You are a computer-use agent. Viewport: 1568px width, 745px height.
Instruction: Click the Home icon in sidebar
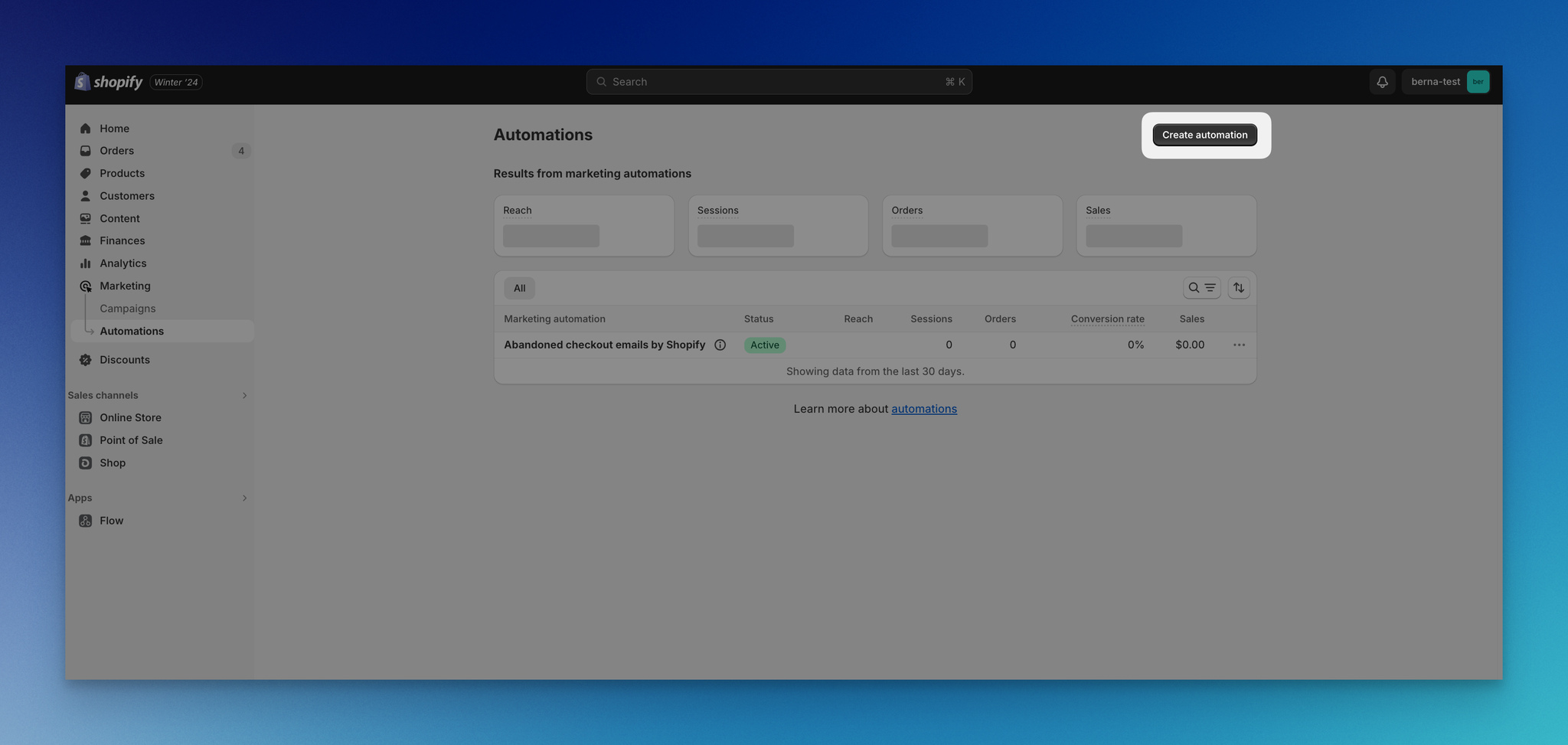(85, 129)
